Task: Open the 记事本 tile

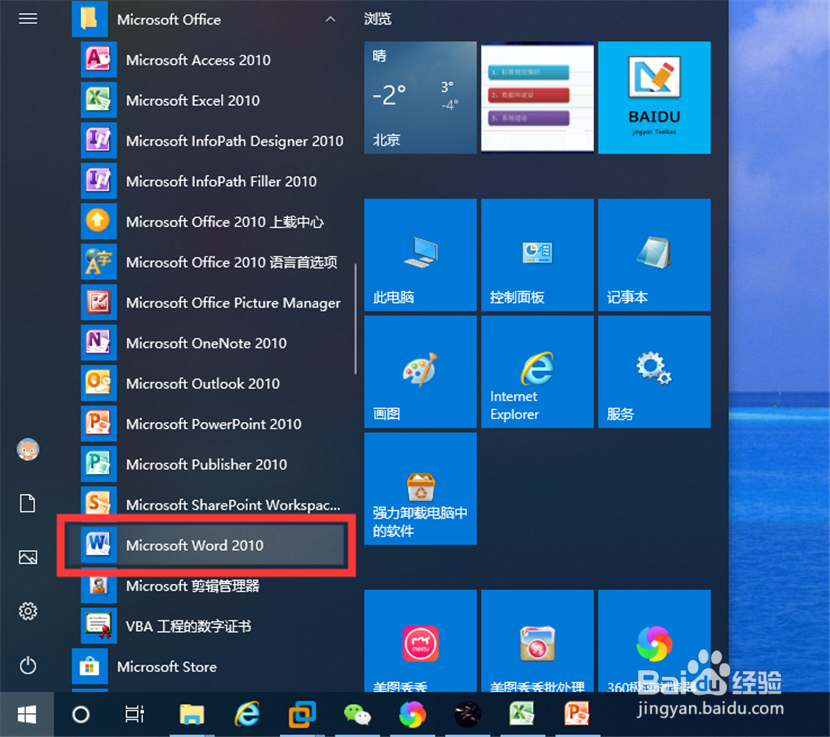Action: (654, 255)
